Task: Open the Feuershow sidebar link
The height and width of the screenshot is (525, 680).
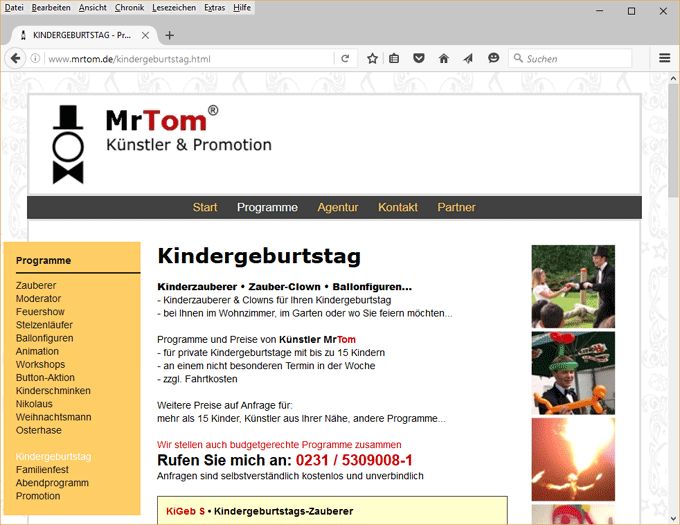Action: click(40, 312)
